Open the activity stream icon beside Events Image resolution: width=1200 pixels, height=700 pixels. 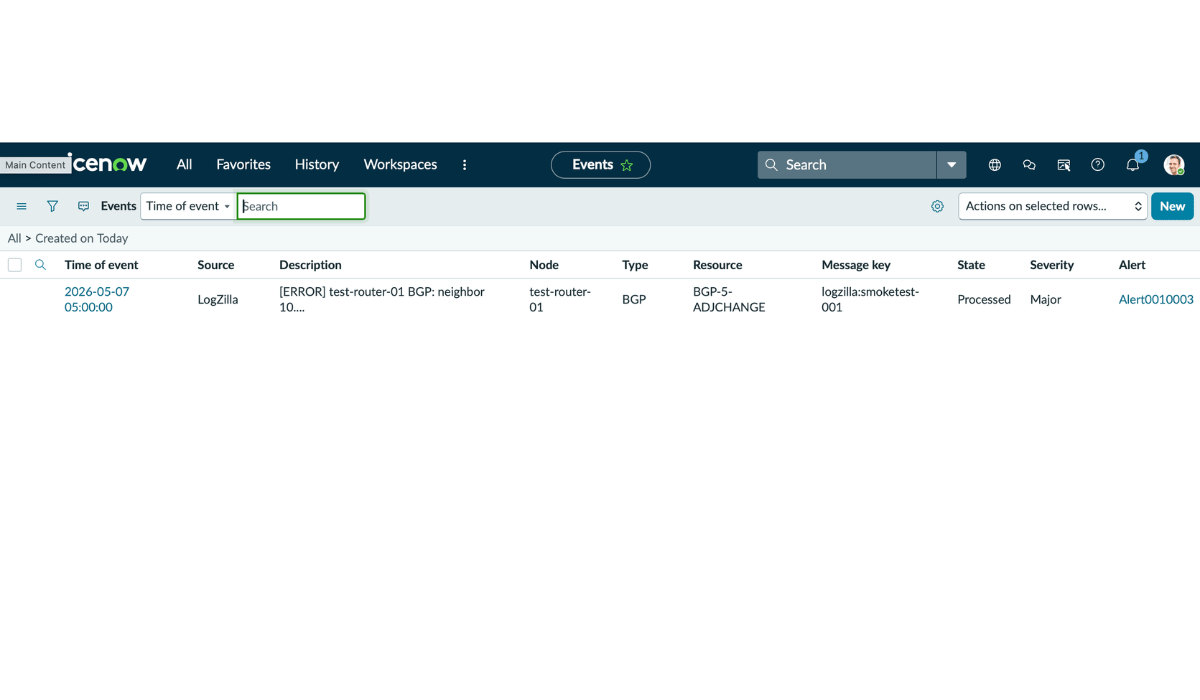[x=83, y=206]
